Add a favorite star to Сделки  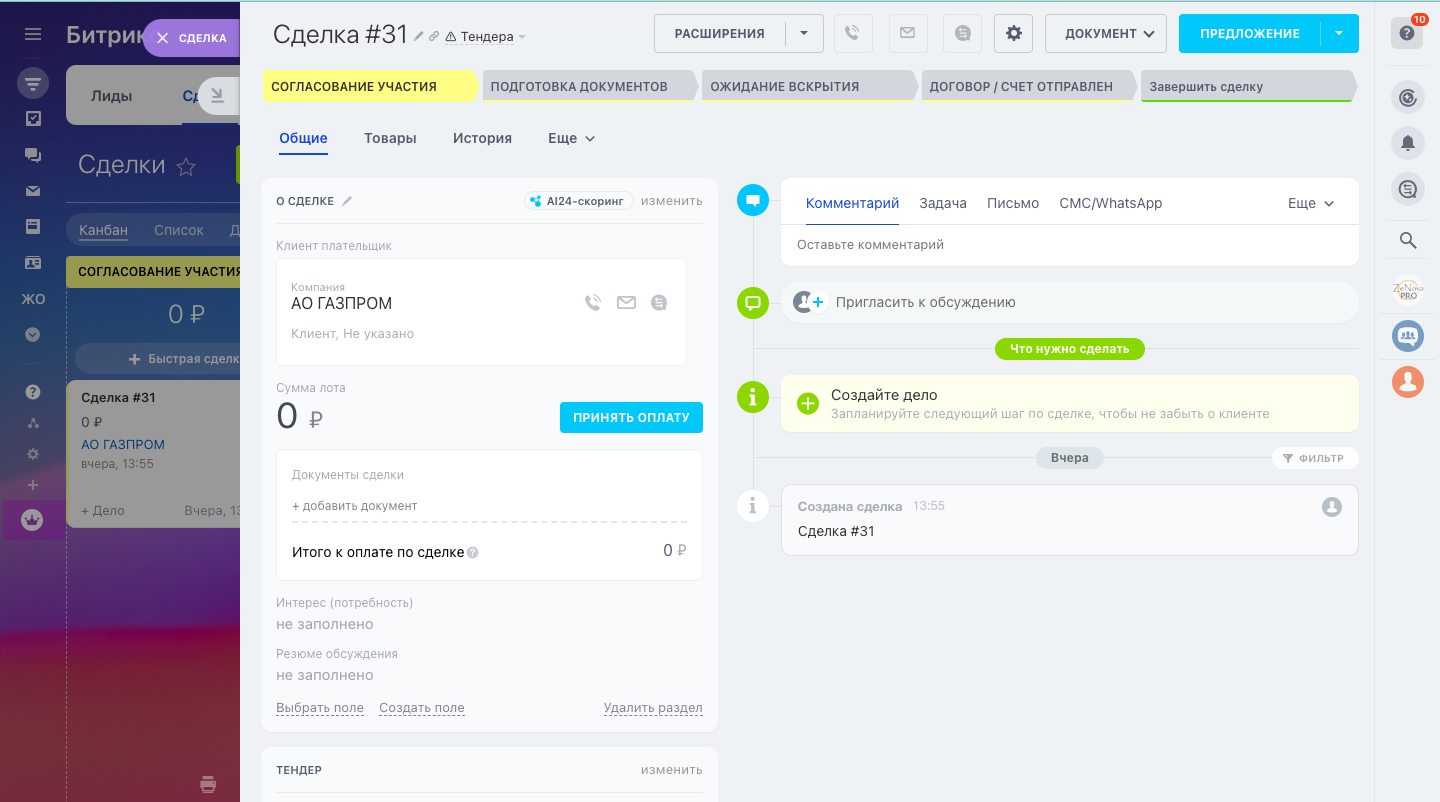[x=186, y=167]
